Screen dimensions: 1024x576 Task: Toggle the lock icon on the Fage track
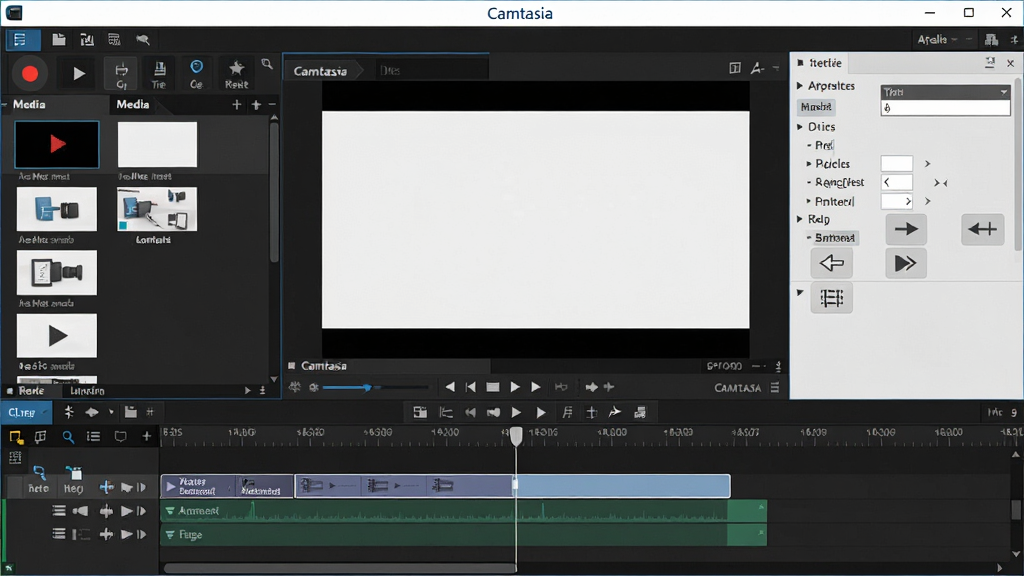click(80, 535)
